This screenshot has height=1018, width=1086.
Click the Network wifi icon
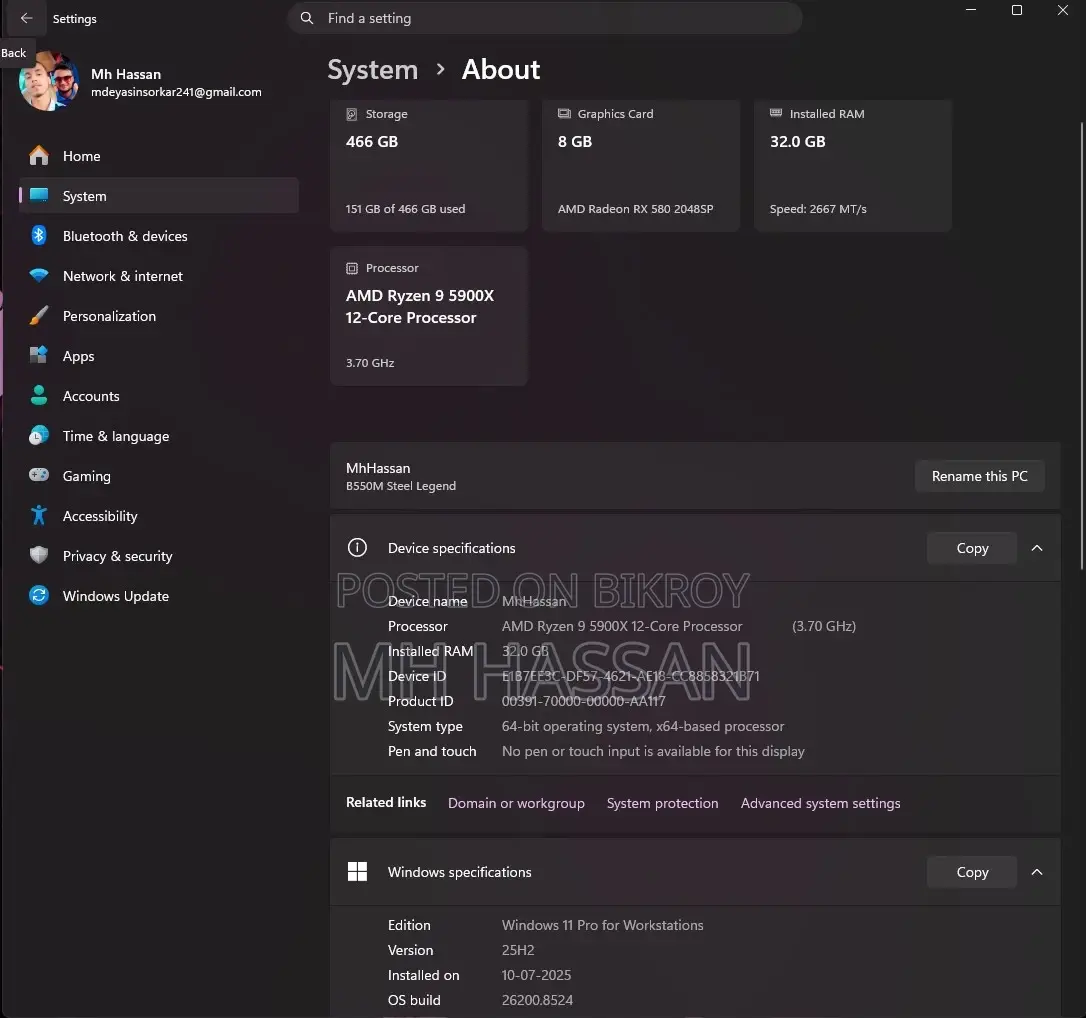(39, 276)
